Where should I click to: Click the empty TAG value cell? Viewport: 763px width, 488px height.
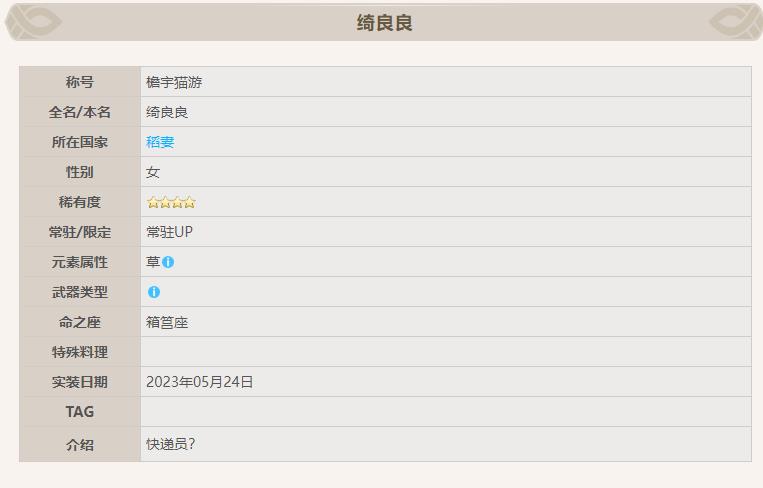click(445, 412)
